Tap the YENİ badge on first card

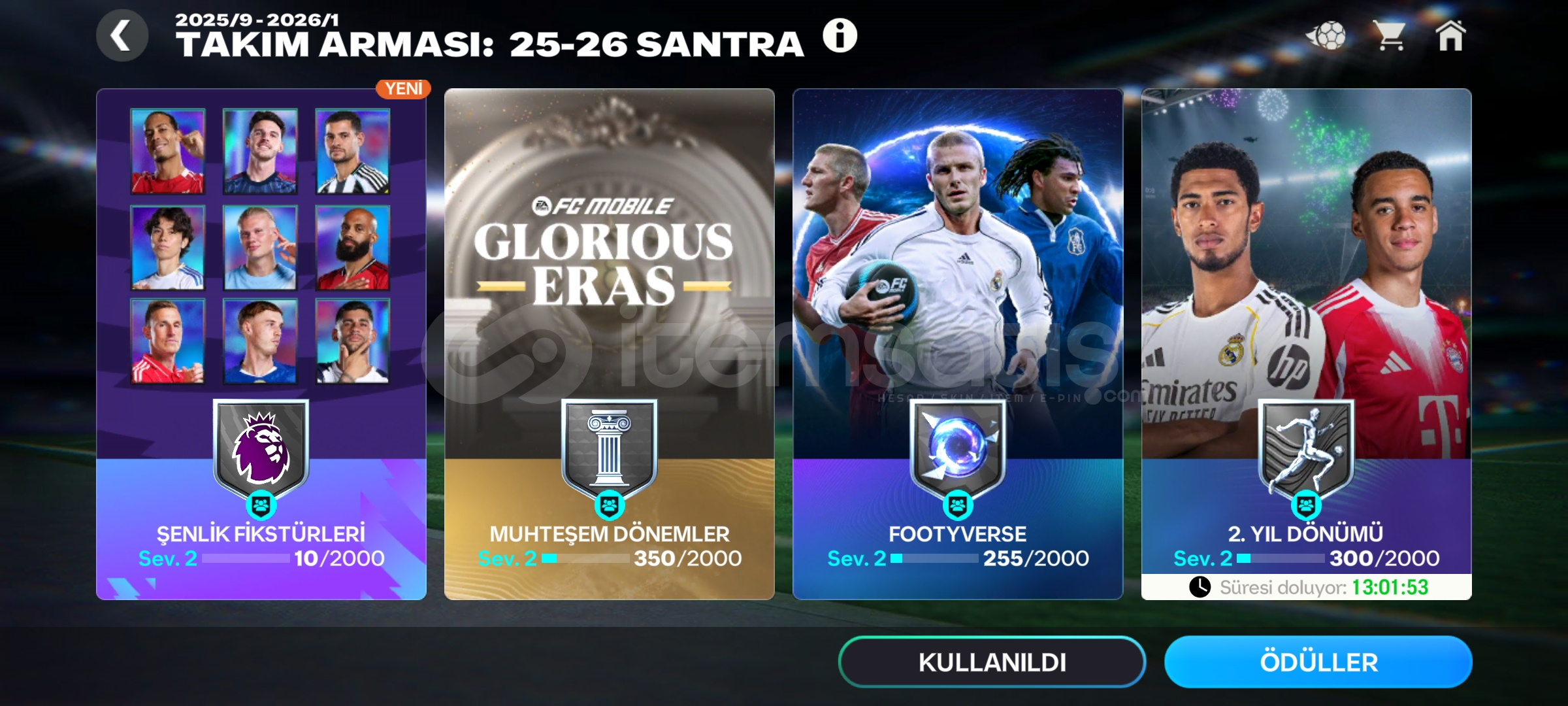coord(403,89)
